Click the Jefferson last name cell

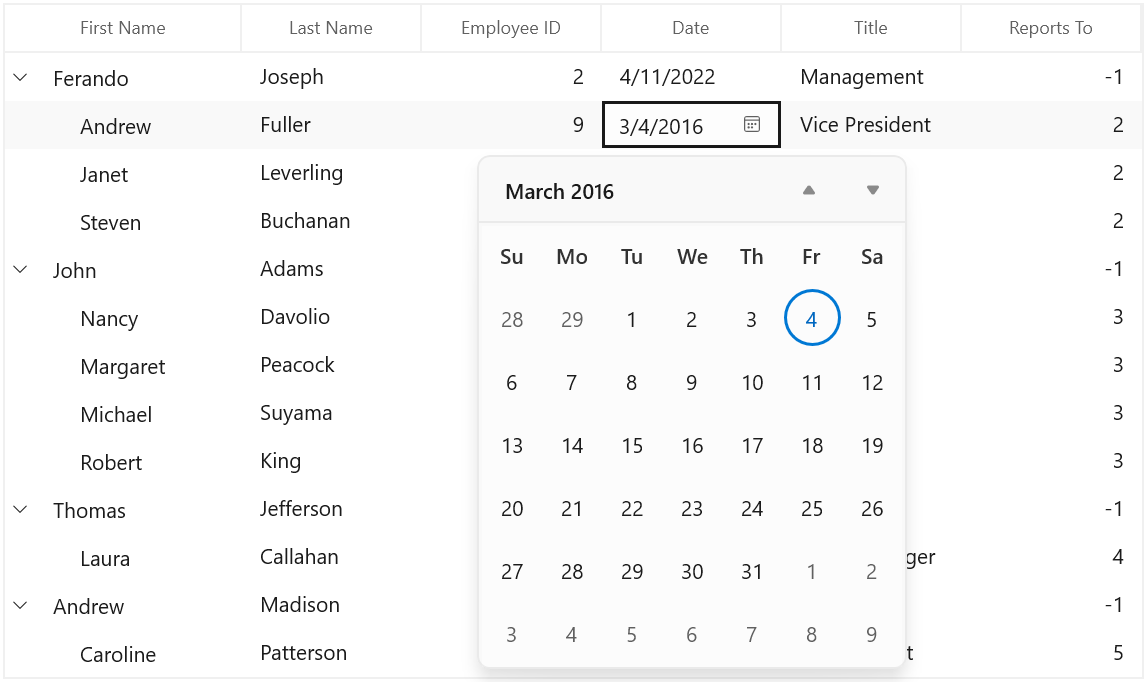[x=331, y=510]
